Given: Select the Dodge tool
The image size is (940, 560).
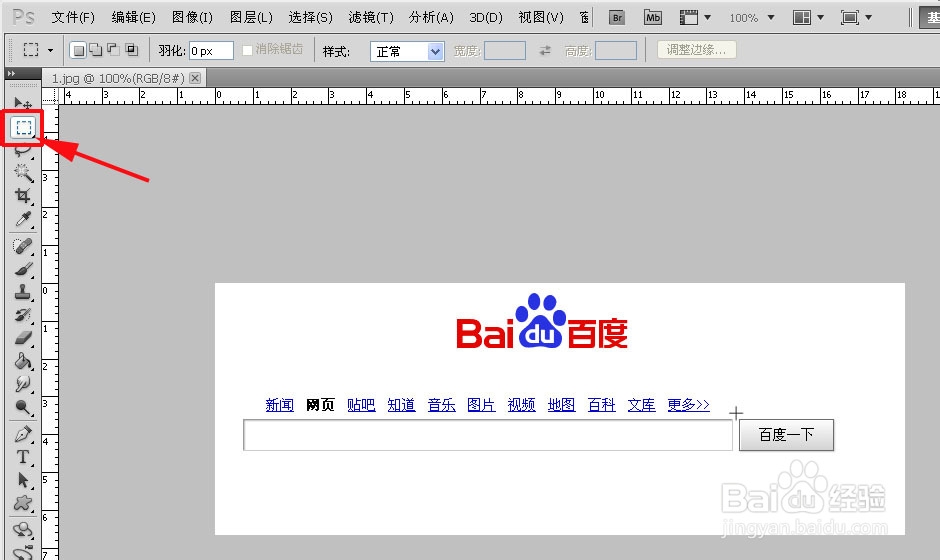Looking at the screenshot, I should click(23, 407).
